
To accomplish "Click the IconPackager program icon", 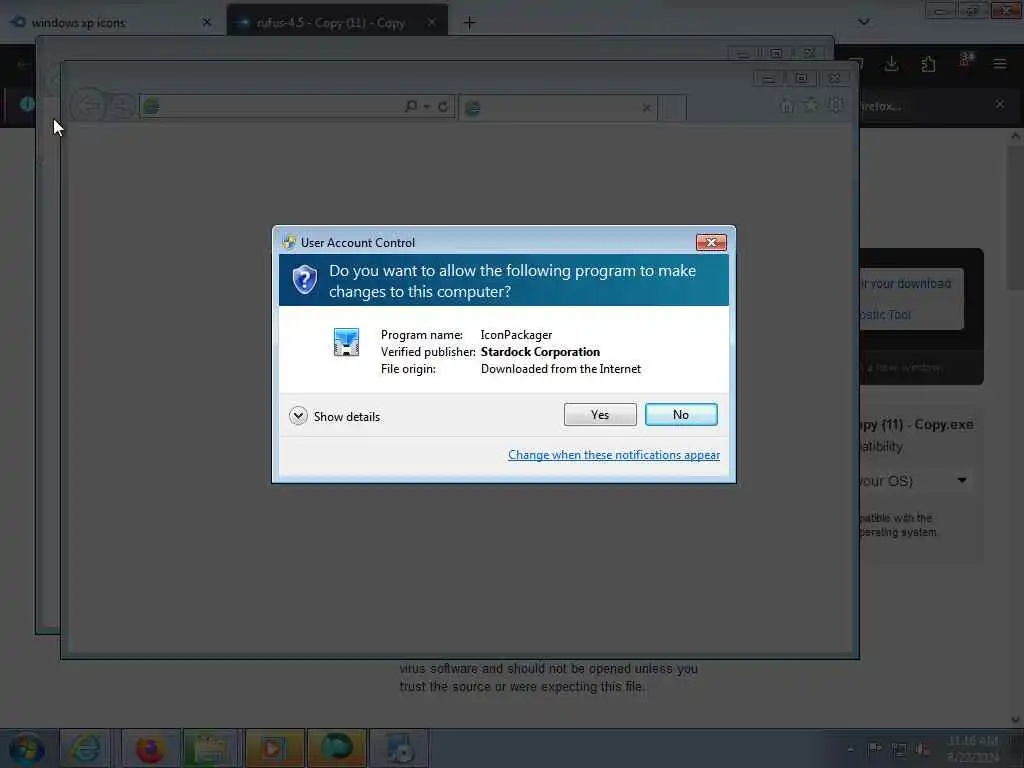I will pos(345,342).
